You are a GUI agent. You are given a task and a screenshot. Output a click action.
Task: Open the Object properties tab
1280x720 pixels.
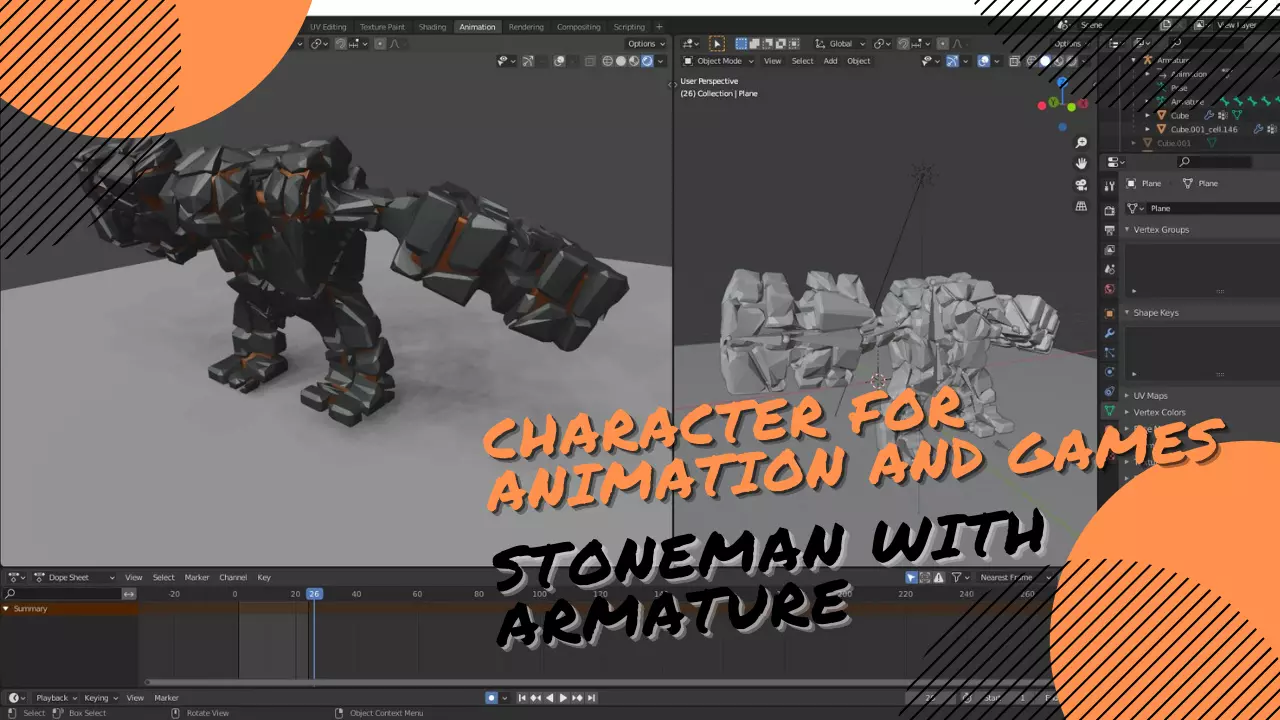pyautogui.click(x=1109, y=313)
